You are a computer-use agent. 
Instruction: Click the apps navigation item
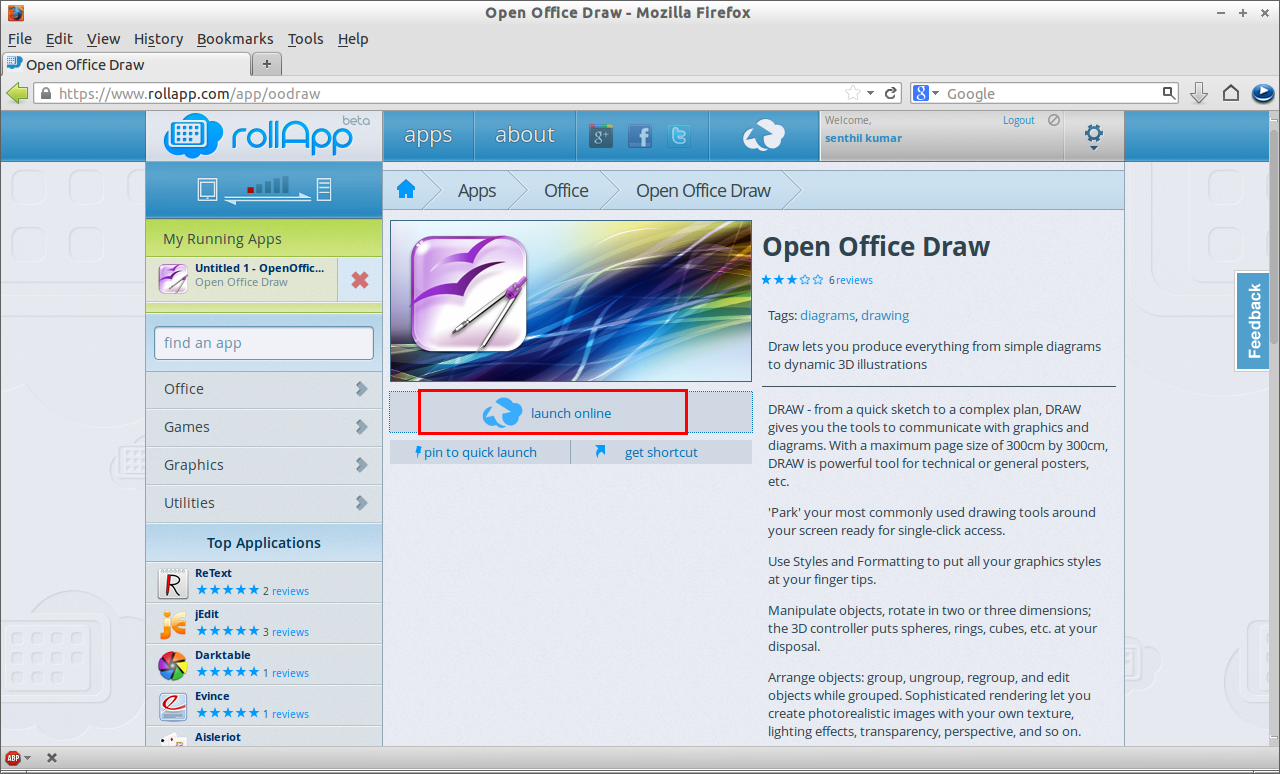point(428,135)
